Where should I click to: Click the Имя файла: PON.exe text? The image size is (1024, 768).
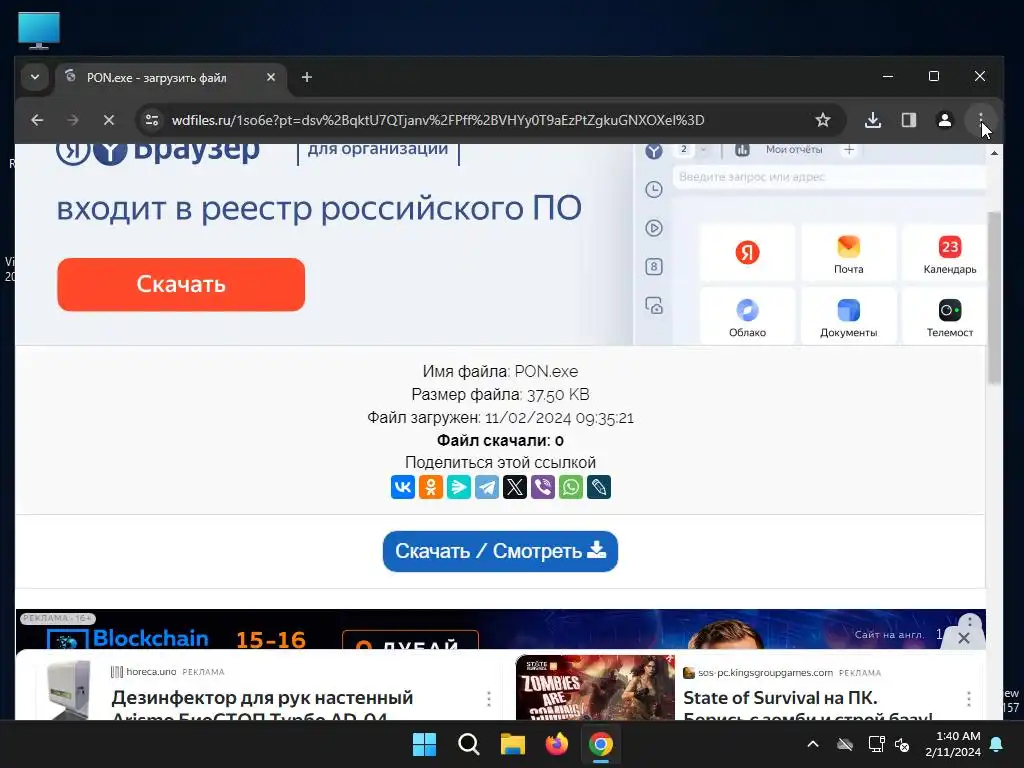pos(500,371)
